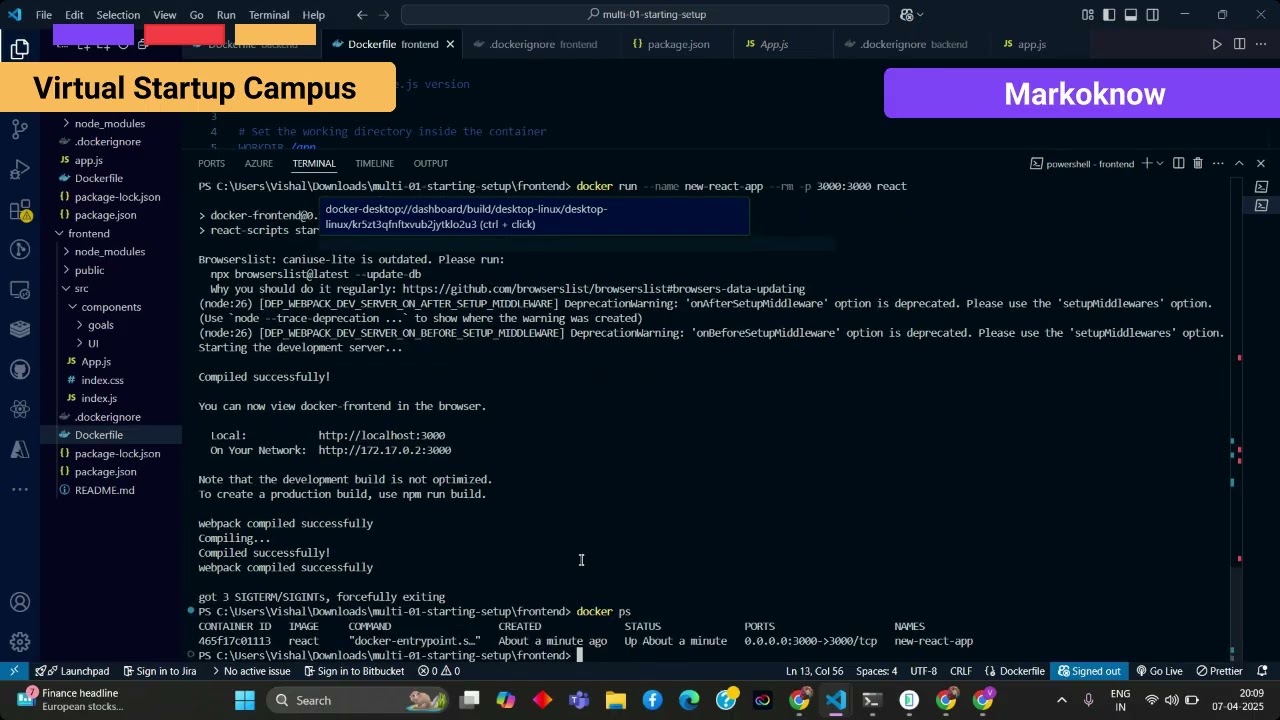Open the Docker containers stack icon view
Screen dimensions: 1280x720
[x=20, y=329]
